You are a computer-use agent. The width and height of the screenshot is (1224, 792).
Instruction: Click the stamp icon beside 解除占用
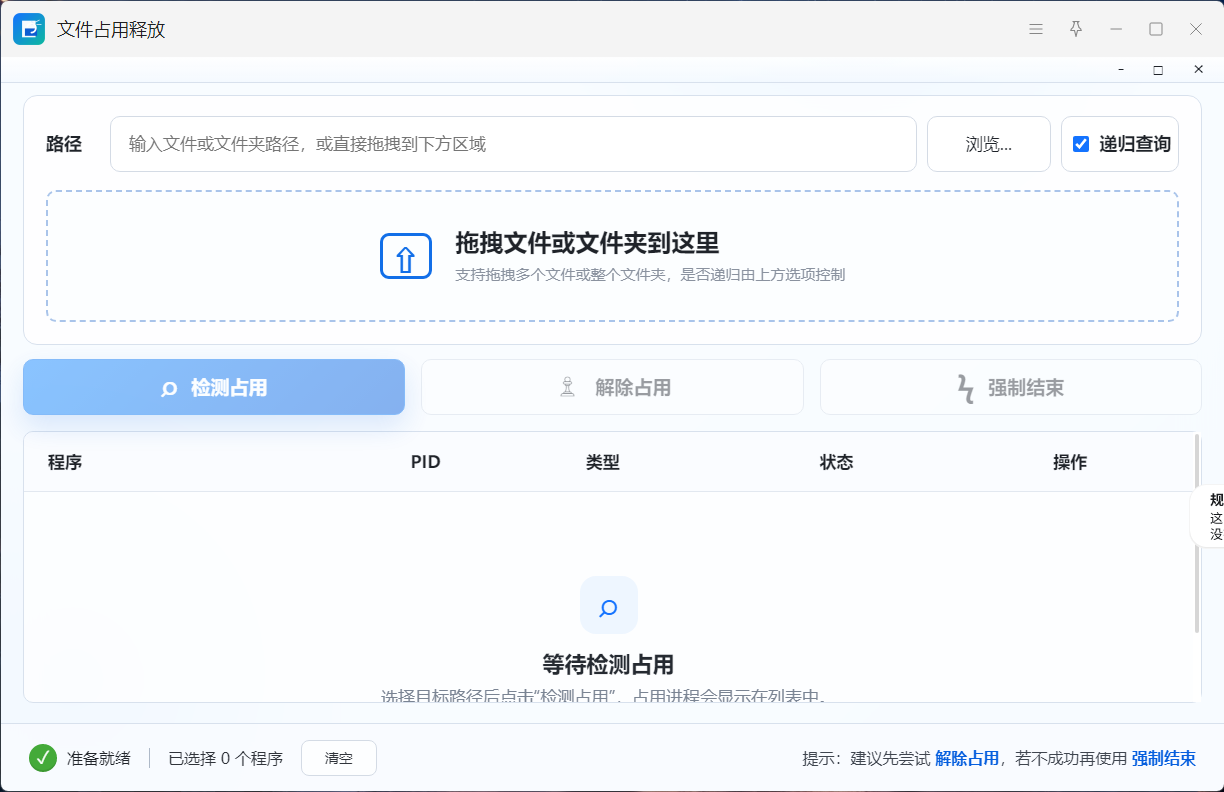pos(568,387)
